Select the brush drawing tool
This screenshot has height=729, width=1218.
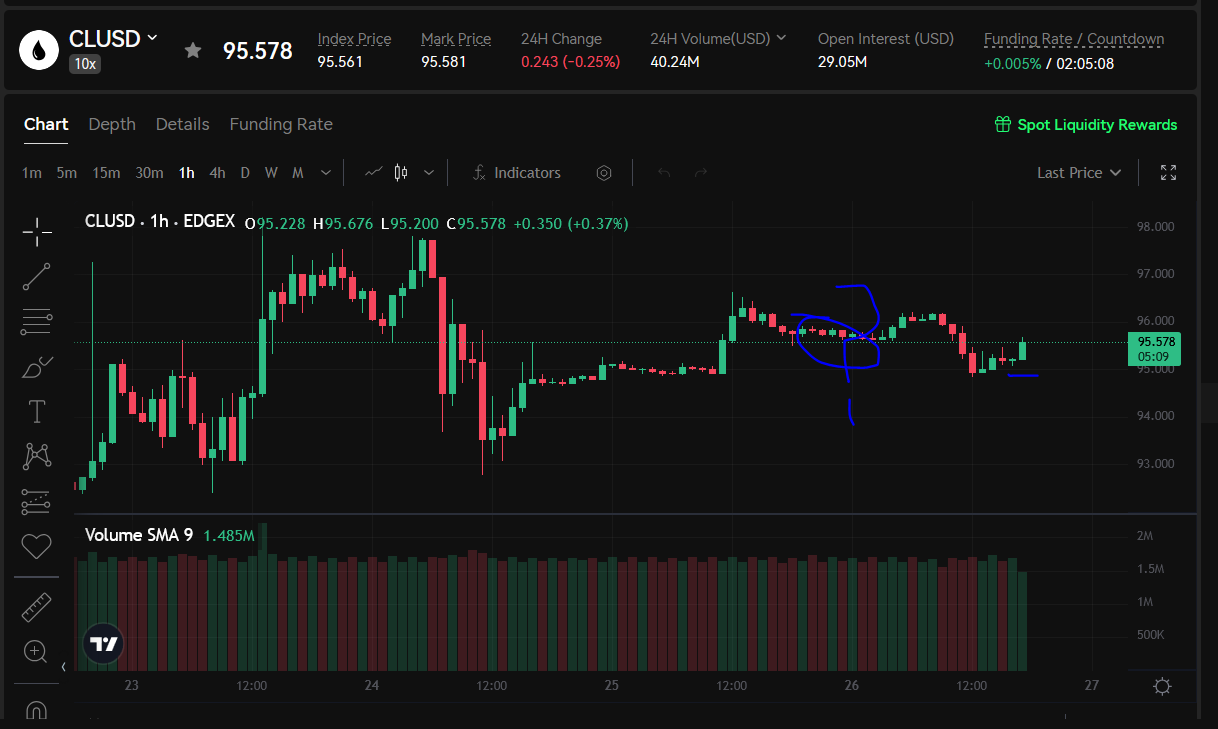37,367
